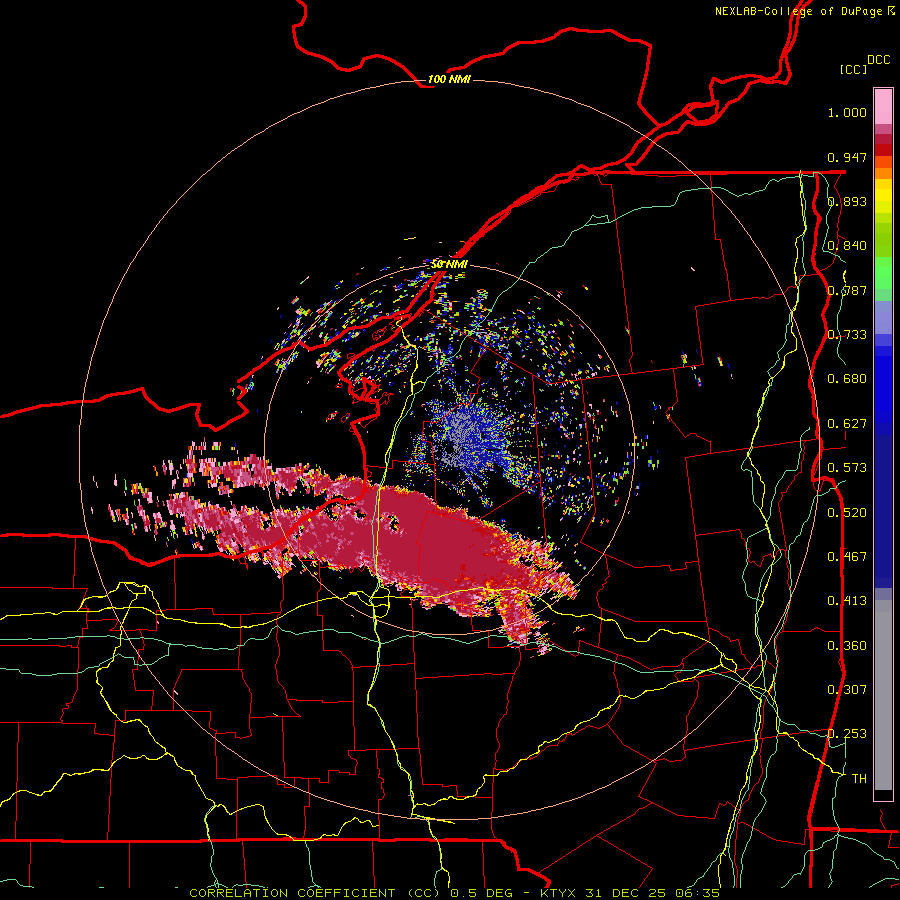The height and width of the screenshot is (900, 900).
Task: Click the 0.253 scale value
Action: coord(847,734)
